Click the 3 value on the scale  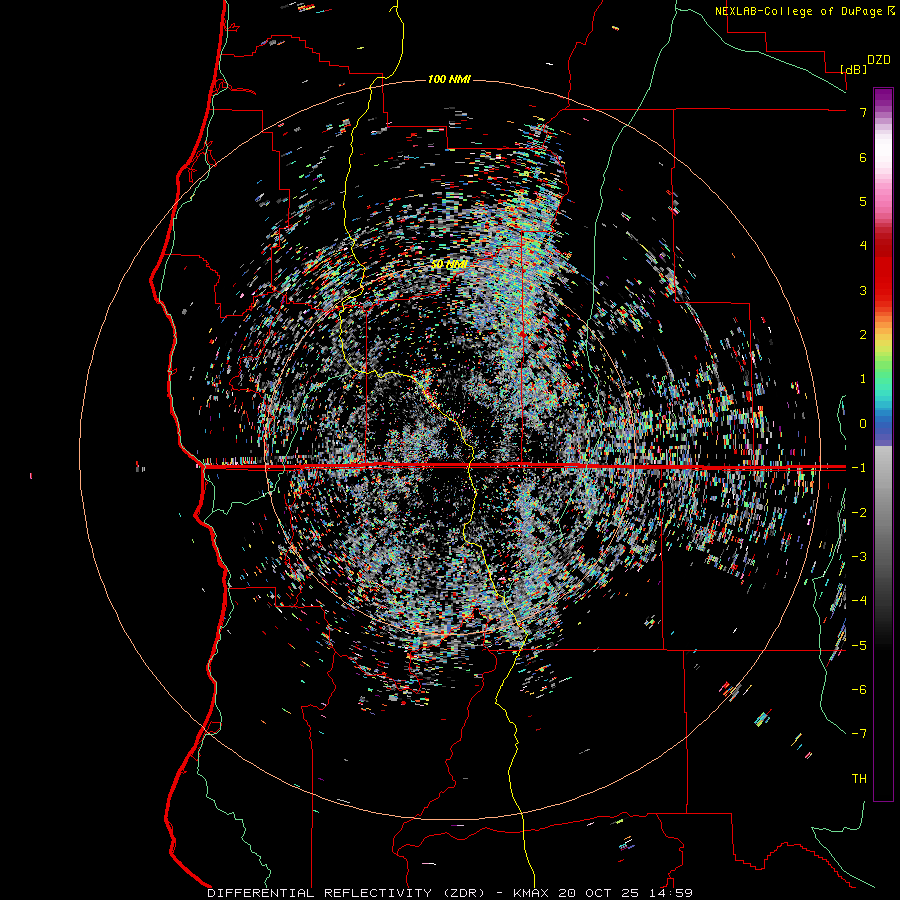click(863, 290)
